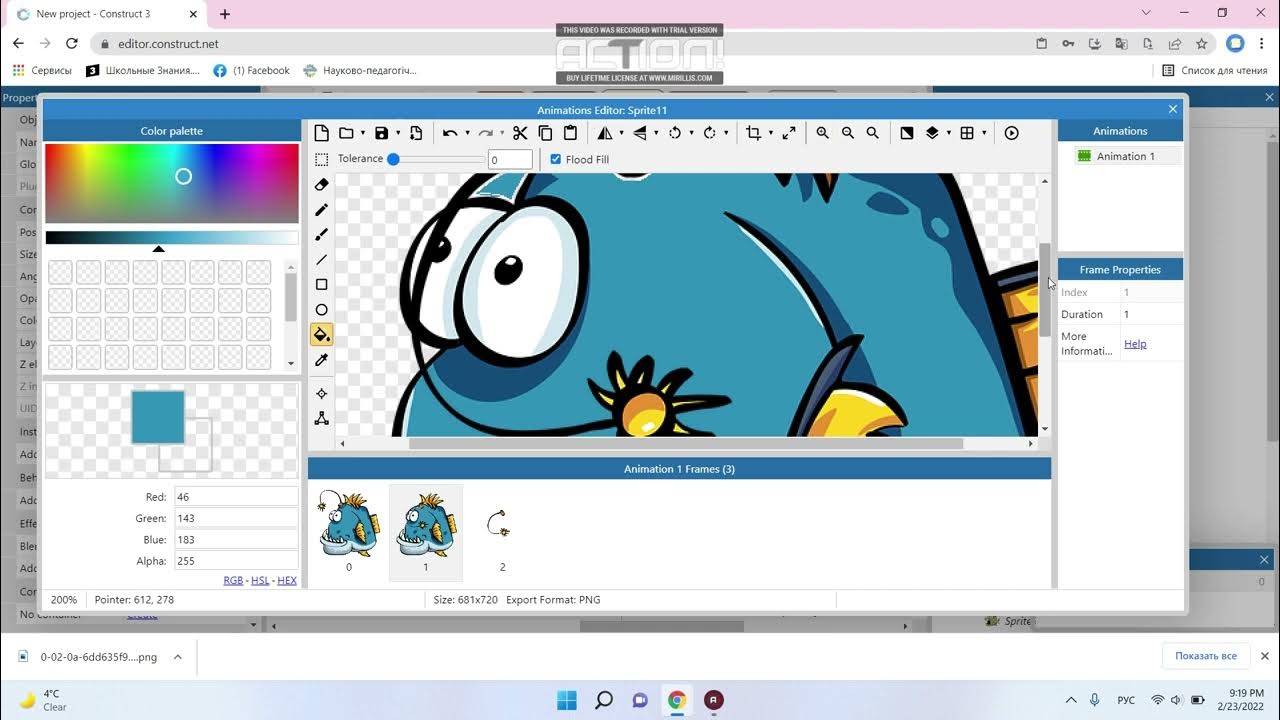Click the Zoom out magnifier
This screenshot has width=1280, height=720.
tap(848, 133)
